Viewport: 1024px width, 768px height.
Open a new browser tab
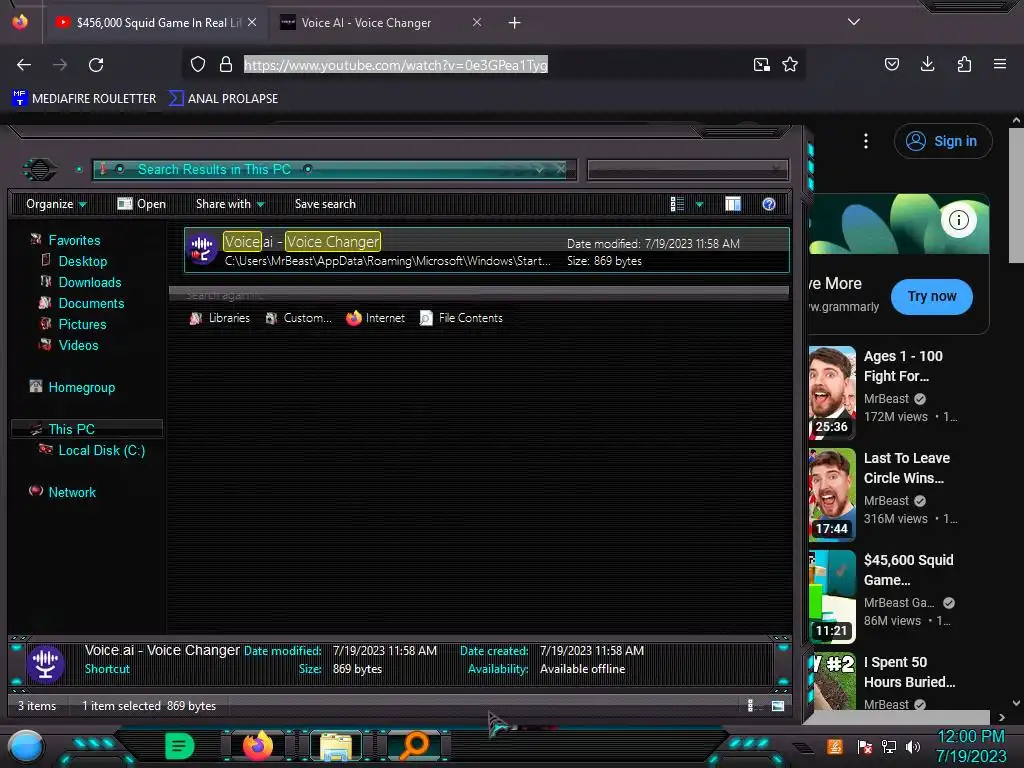pos(515,23)
